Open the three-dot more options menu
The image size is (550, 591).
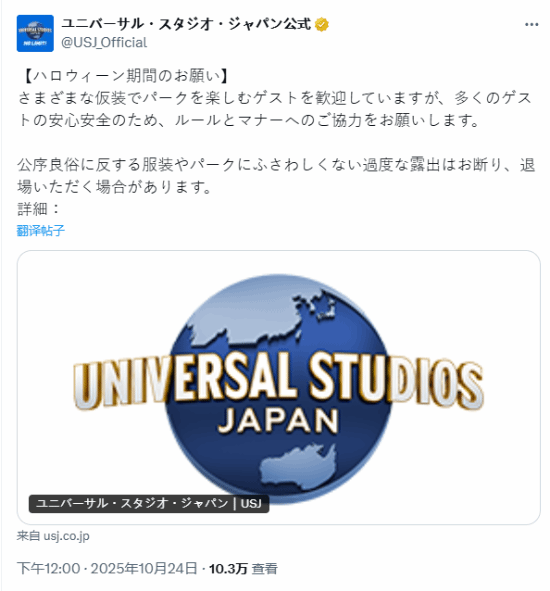(x=532, y=24)
